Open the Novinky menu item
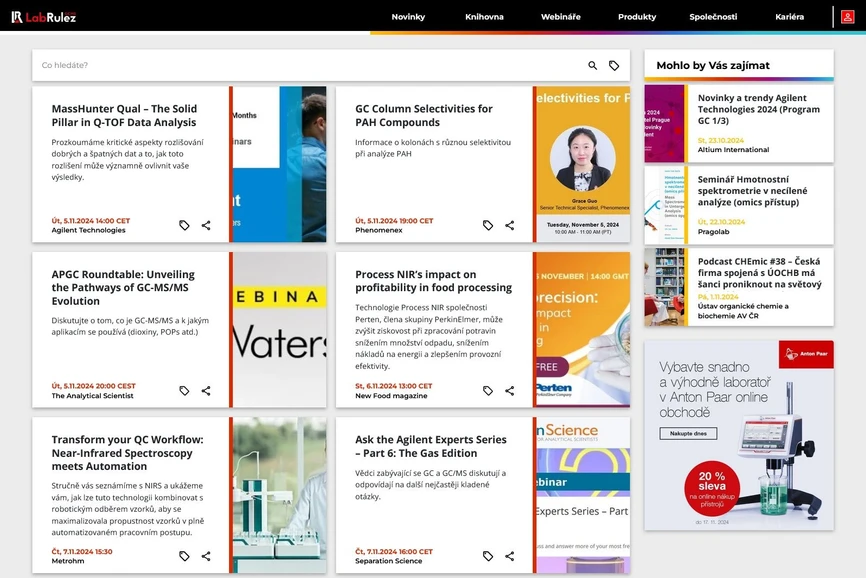This screenshot has height=578, width=866. point(408,17)
